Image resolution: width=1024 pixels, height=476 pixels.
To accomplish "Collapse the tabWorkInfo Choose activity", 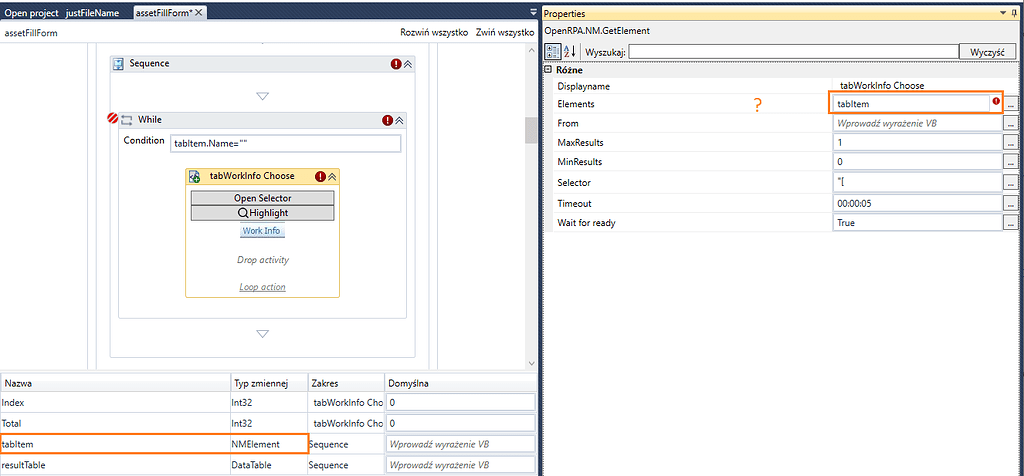I will point(333,176).
